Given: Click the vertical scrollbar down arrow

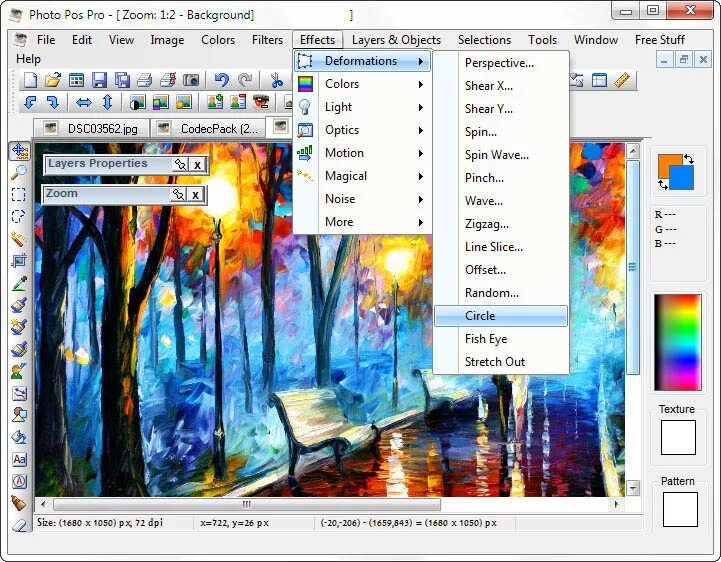Looking at the screenshot, I should (633, 488).
